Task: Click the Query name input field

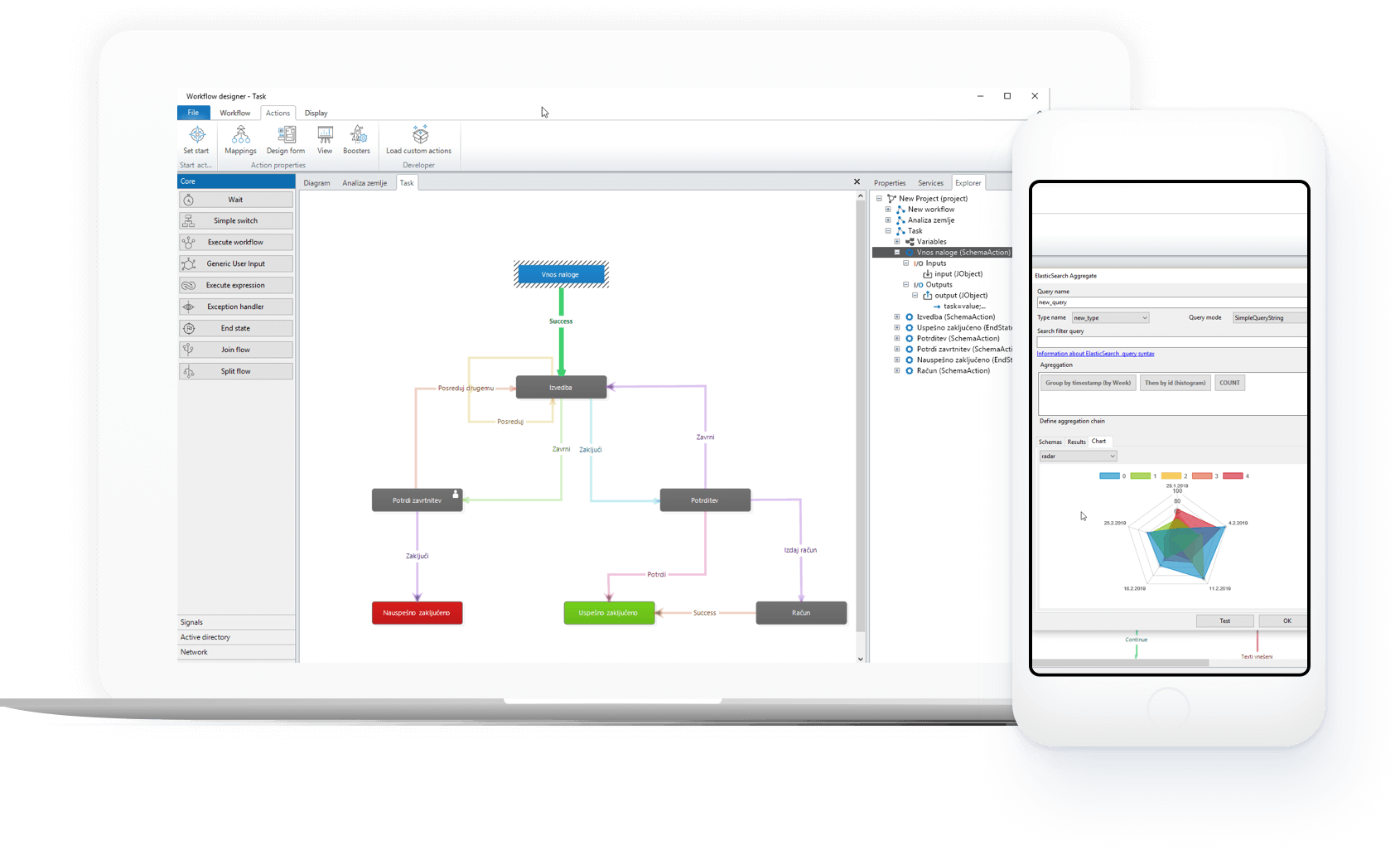Action: [x=1171, y=302]
